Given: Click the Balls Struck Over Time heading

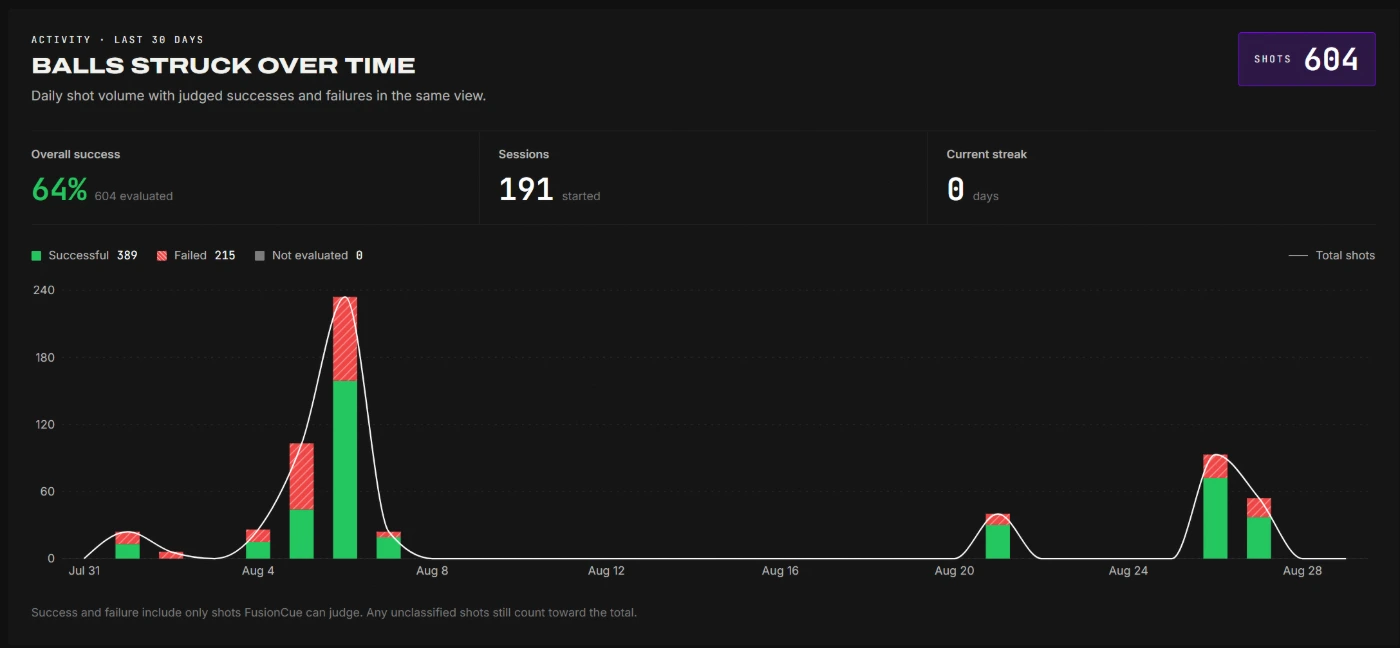Looking at the screenshot, I should [x=224, y=66].
